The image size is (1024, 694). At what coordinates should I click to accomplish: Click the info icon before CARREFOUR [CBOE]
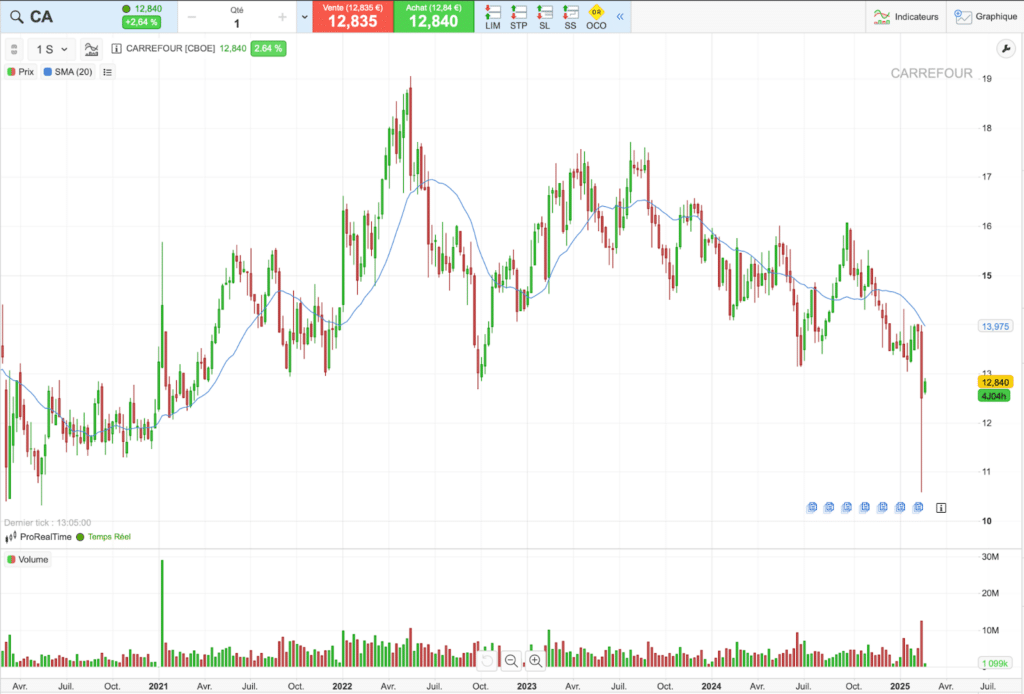point(116,49)
